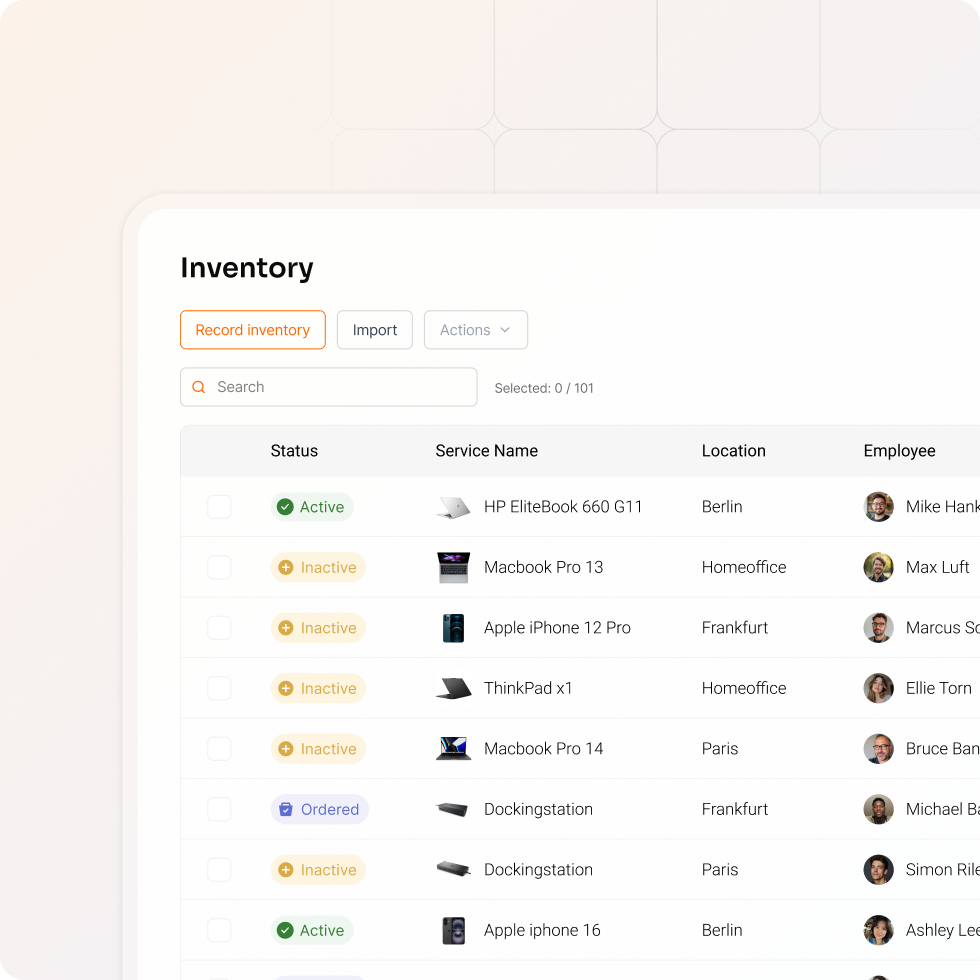Click Michael's profile avatar
Screen dimensions: 980x980
pos(878,809)
